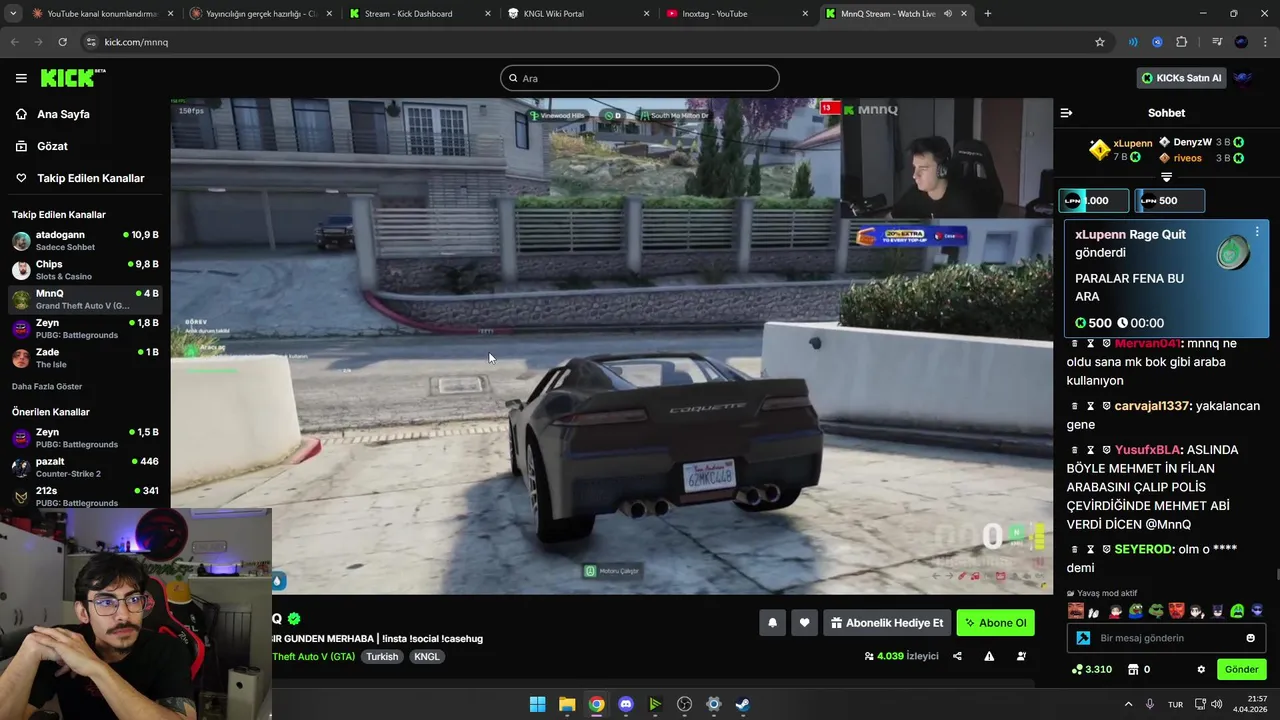Select the LPN 500 gift pill
The height and width of the screenshot is (720, 1280).
click(x=1169, y=201)
